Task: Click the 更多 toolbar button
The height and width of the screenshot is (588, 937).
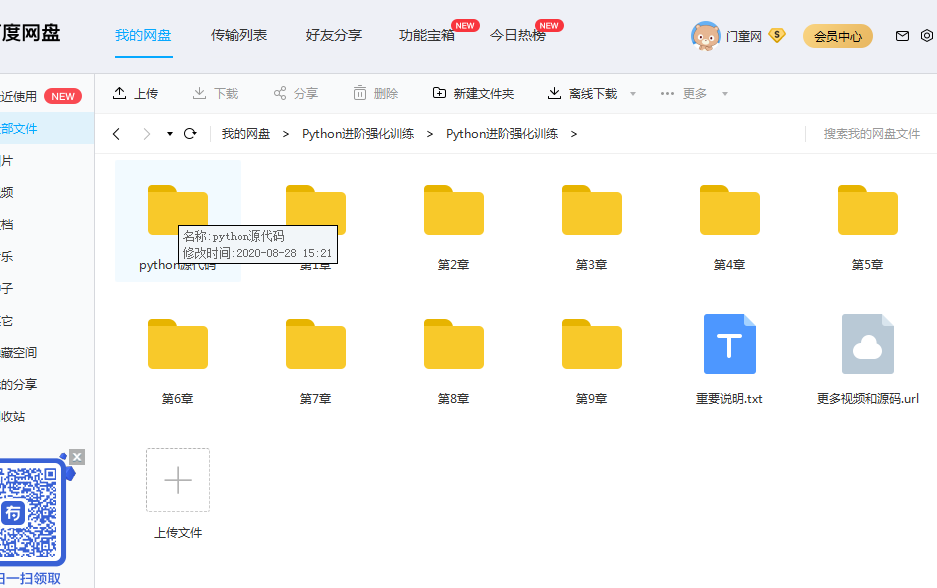Action: 684,93
